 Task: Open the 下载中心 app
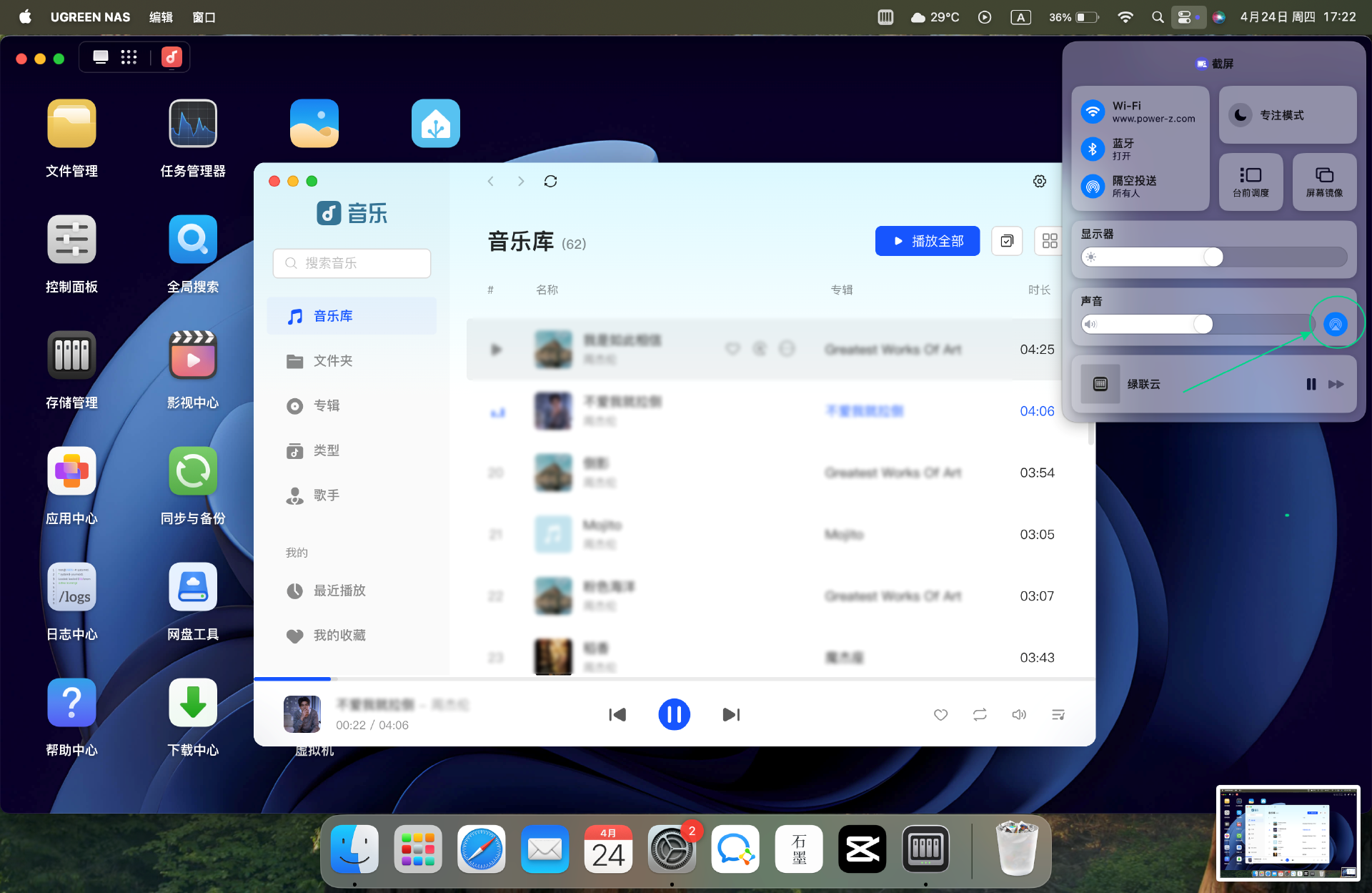coord(193,703)
